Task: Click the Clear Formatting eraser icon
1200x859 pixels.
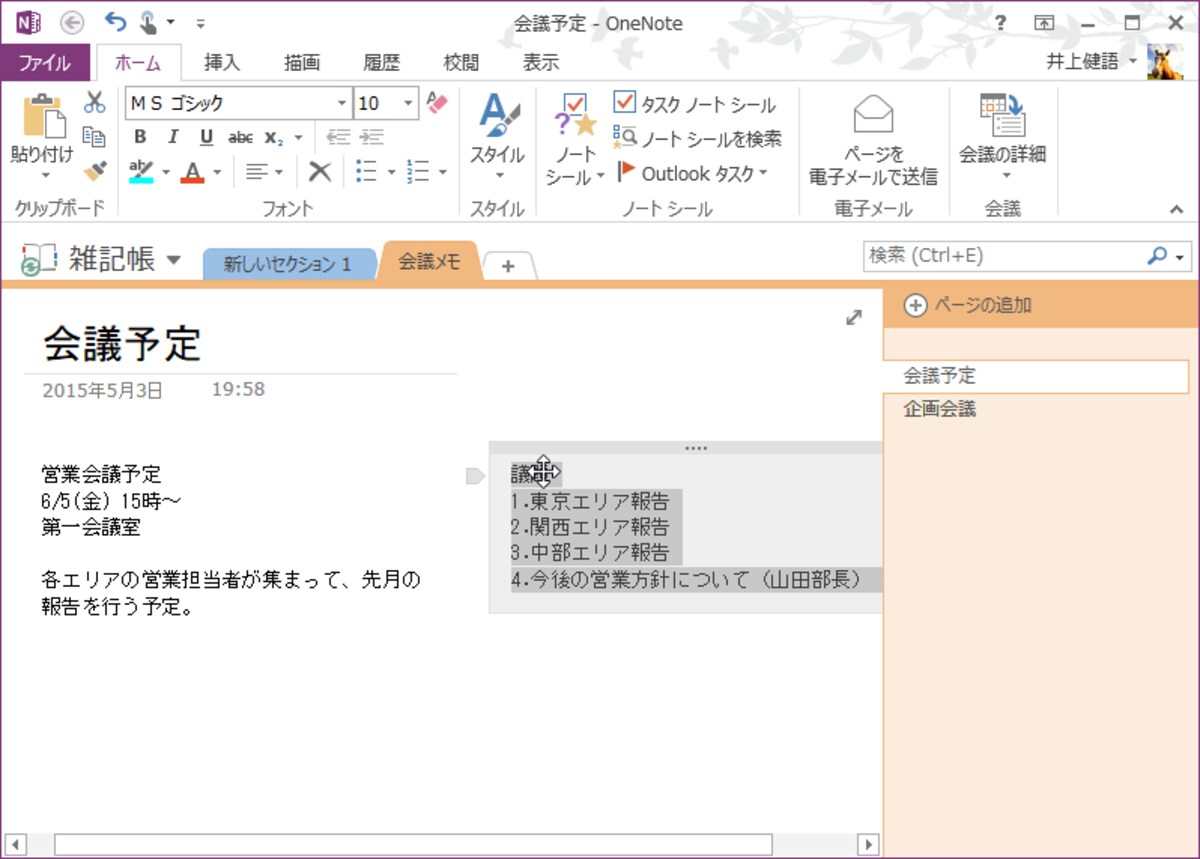Action: point(437,102)
